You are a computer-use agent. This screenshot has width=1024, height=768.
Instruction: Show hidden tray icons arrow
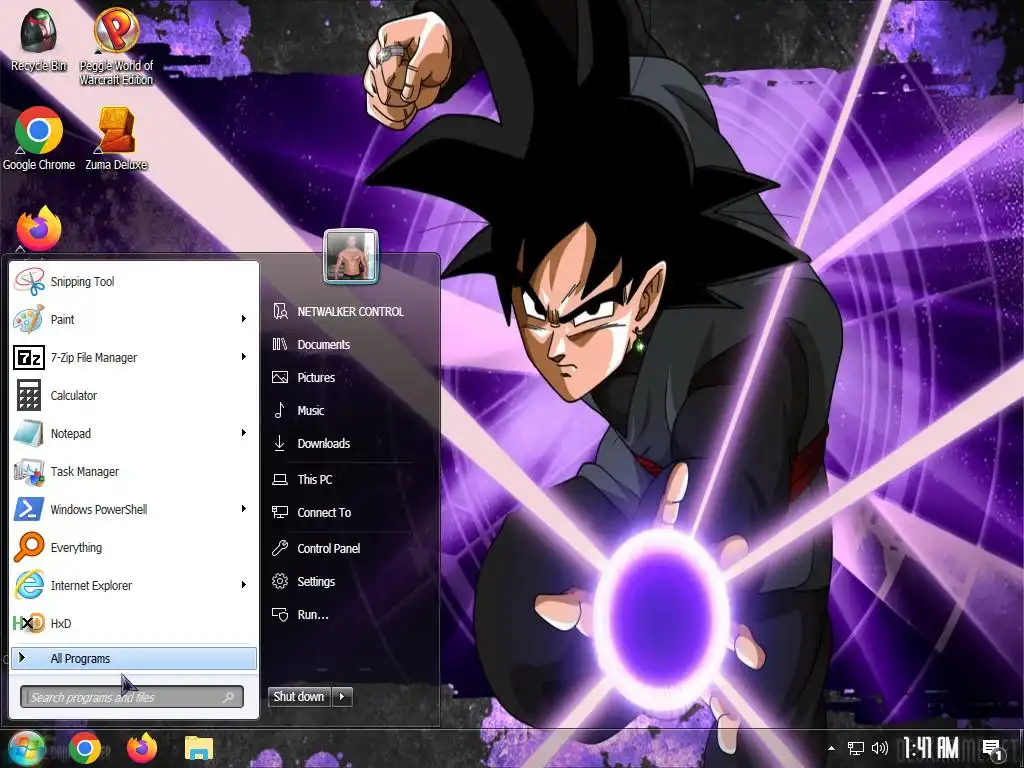[x=831, y=748]
